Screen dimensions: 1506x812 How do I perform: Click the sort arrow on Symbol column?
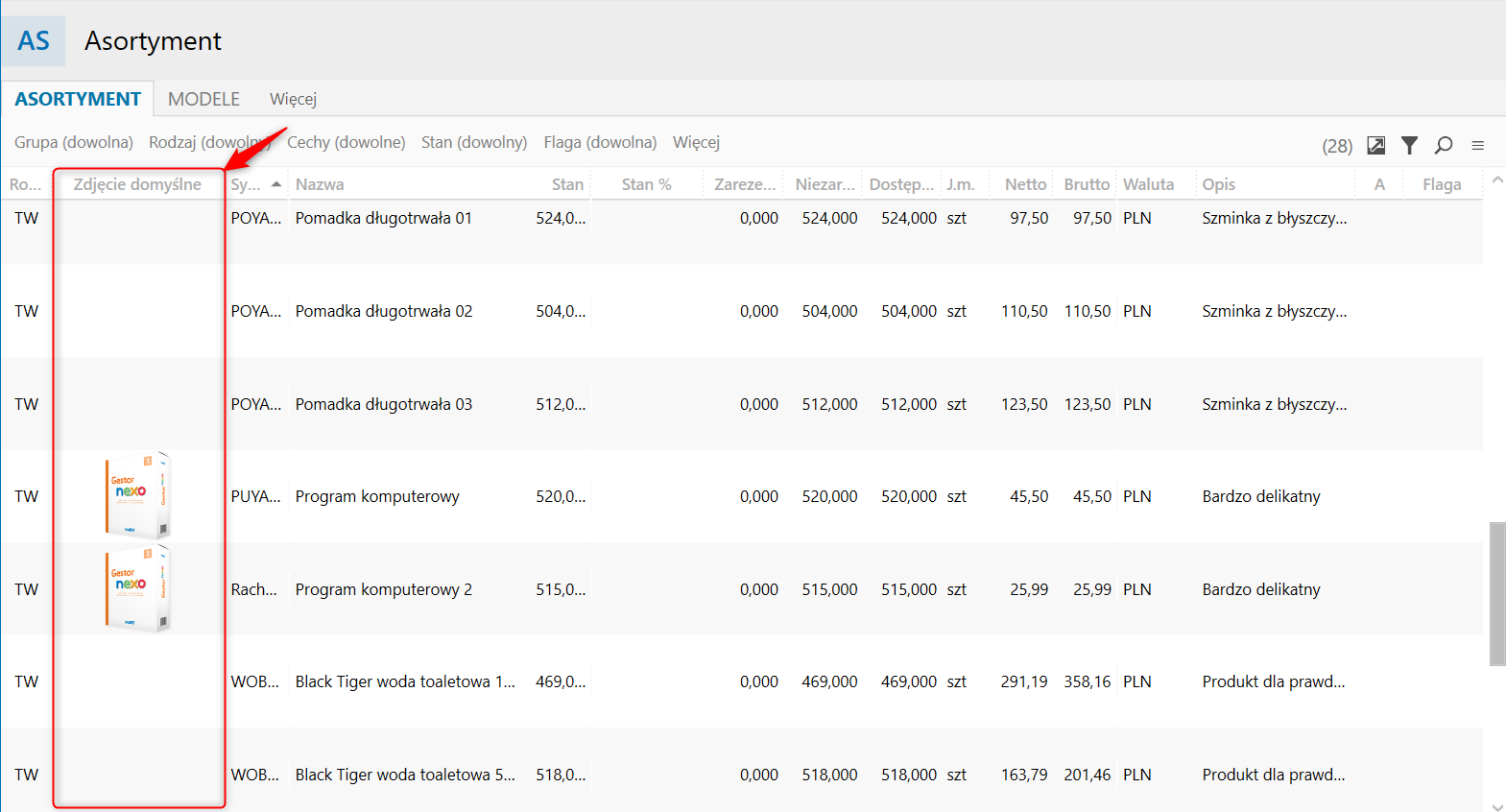tap(276, 184)
